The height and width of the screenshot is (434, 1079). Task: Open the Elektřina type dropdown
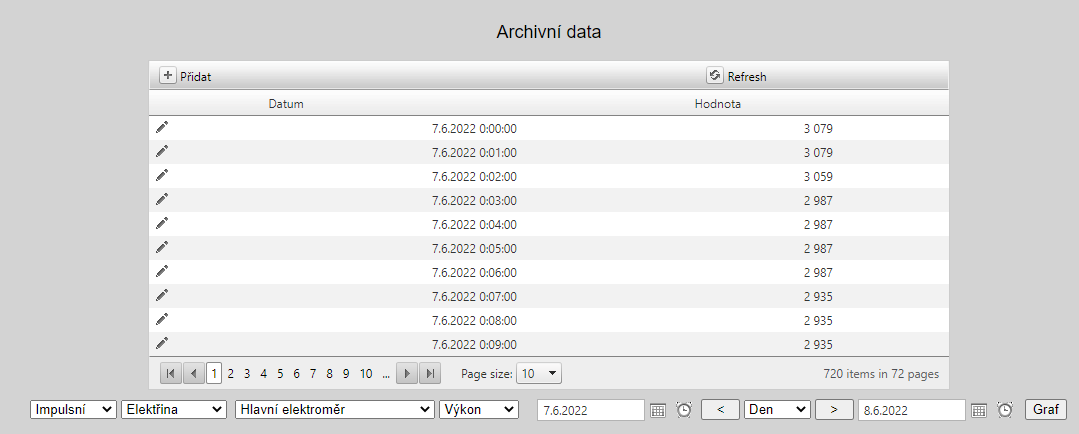click(174, 410)
